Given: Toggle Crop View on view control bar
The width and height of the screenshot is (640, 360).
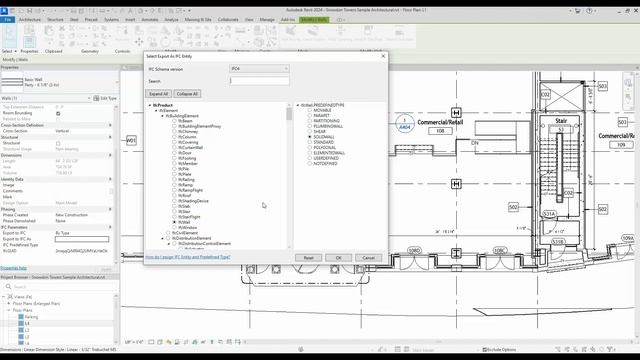Looking at the screenshot, I should pyautogui.click(x=186, y=342).
